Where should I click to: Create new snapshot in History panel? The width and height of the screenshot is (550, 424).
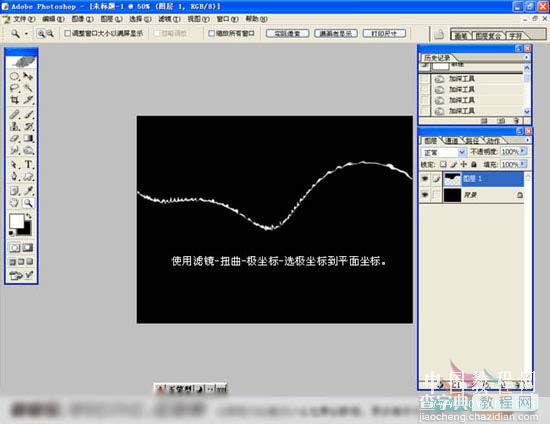pos(501,121)
